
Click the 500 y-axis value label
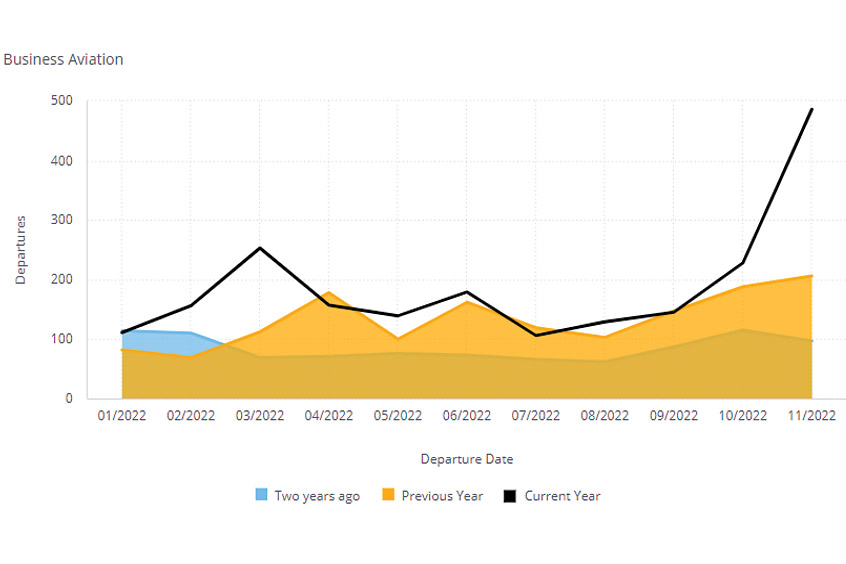[x=60, y=101]
